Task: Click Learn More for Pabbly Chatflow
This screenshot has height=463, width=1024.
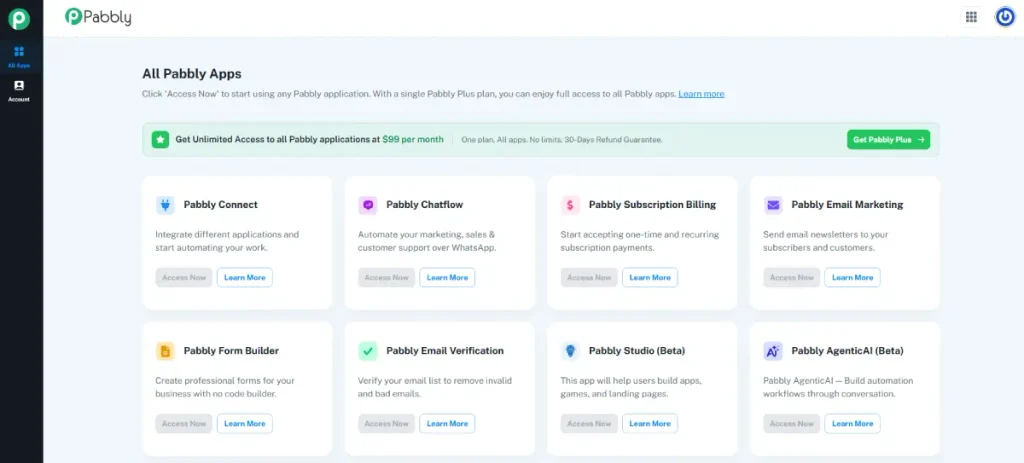Action: [x=447, y=278]
